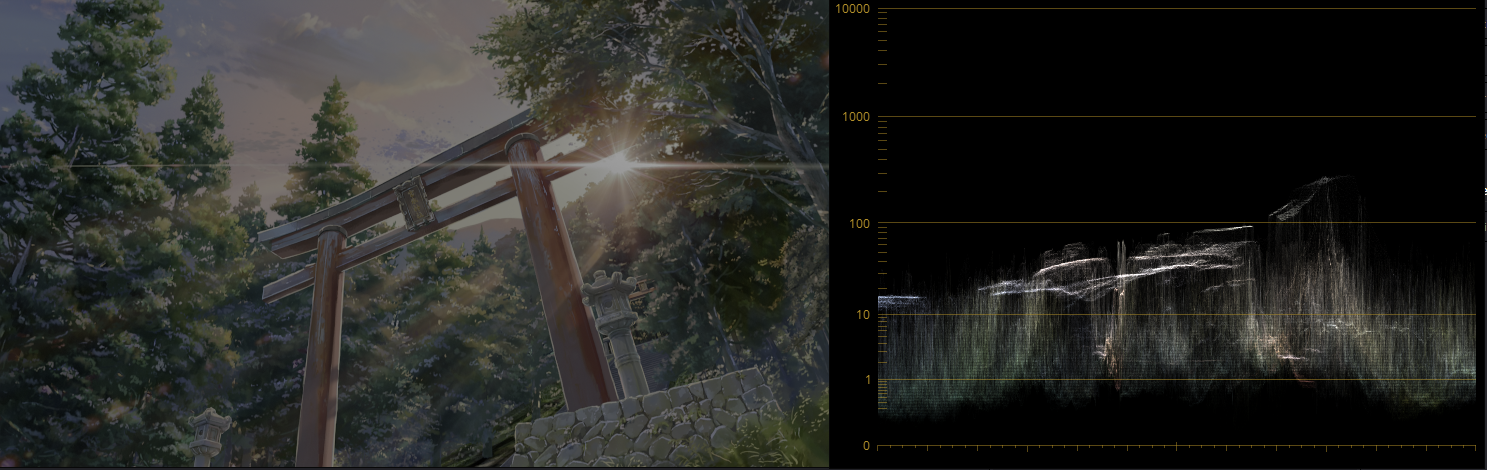Click the 1 level axis label
The height and width of the screenshot is (470, 1487).
coord(866,379)
